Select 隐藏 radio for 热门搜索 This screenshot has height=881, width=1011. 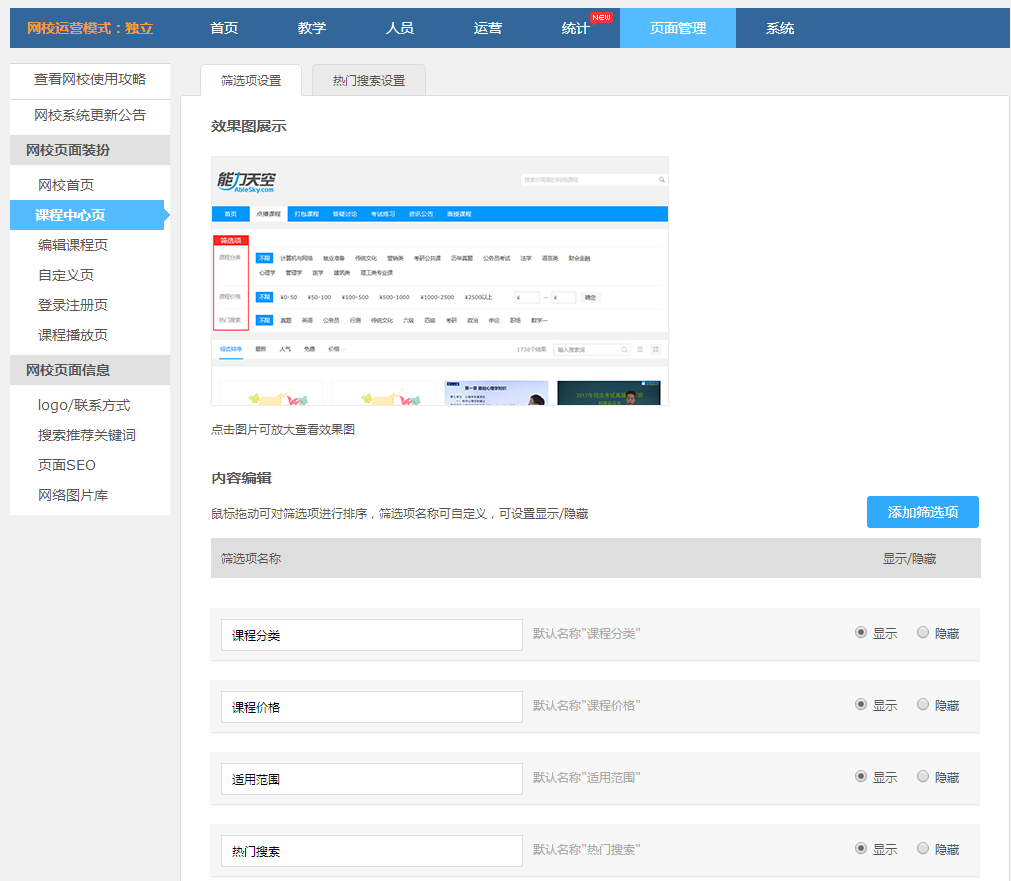[x=923, y=849]
